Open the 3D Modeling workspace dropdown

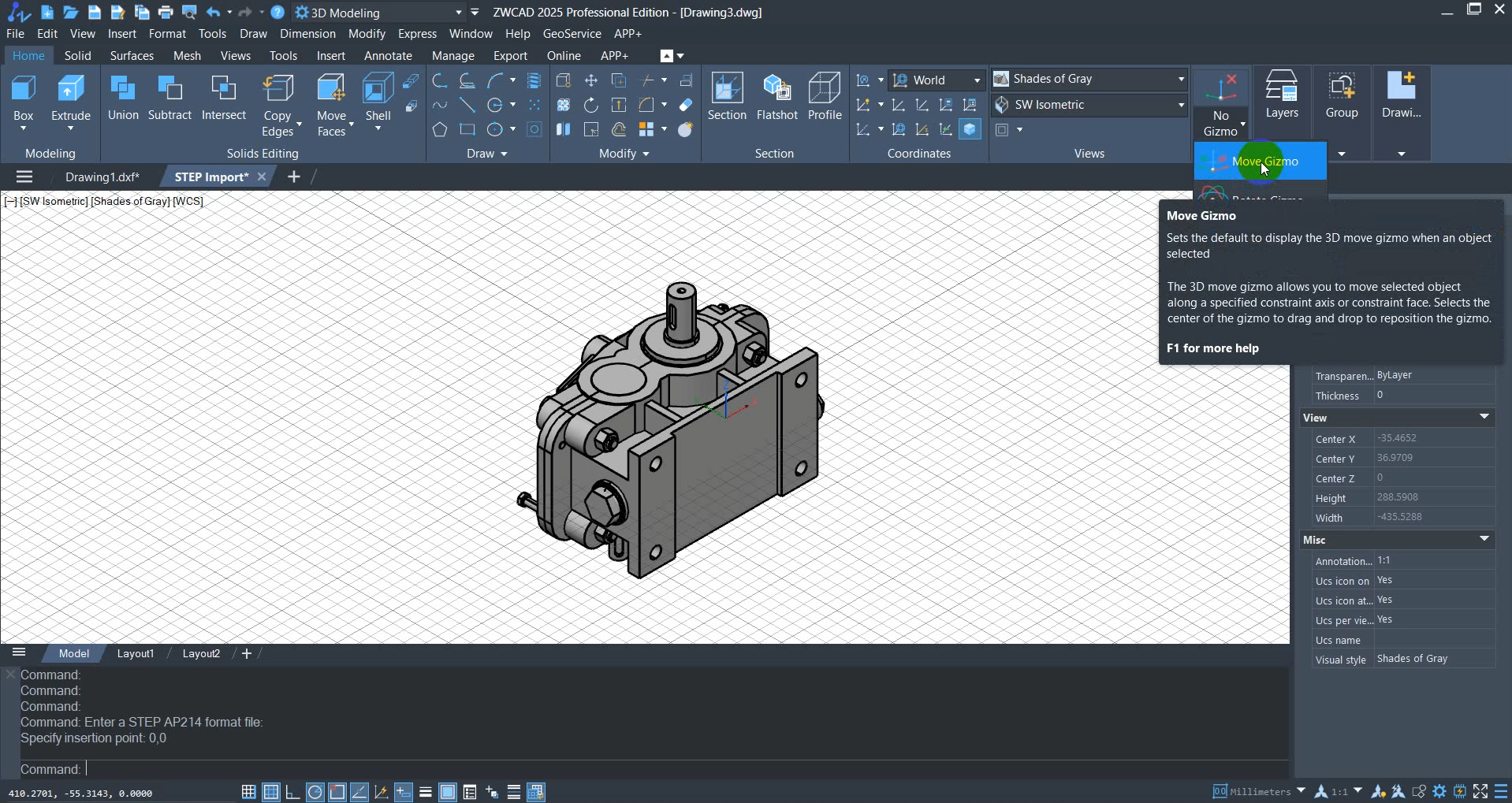379,13
